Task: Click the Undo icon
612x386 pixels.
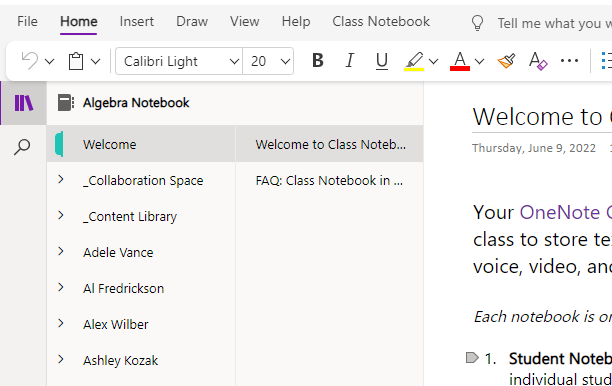Action: (x=30, y=61)
